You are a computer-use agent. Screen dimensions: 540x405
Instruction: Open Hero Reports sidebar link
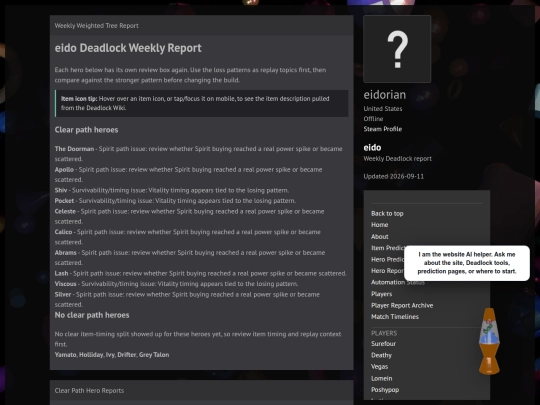pyautogui.click(x=388, y=271)
